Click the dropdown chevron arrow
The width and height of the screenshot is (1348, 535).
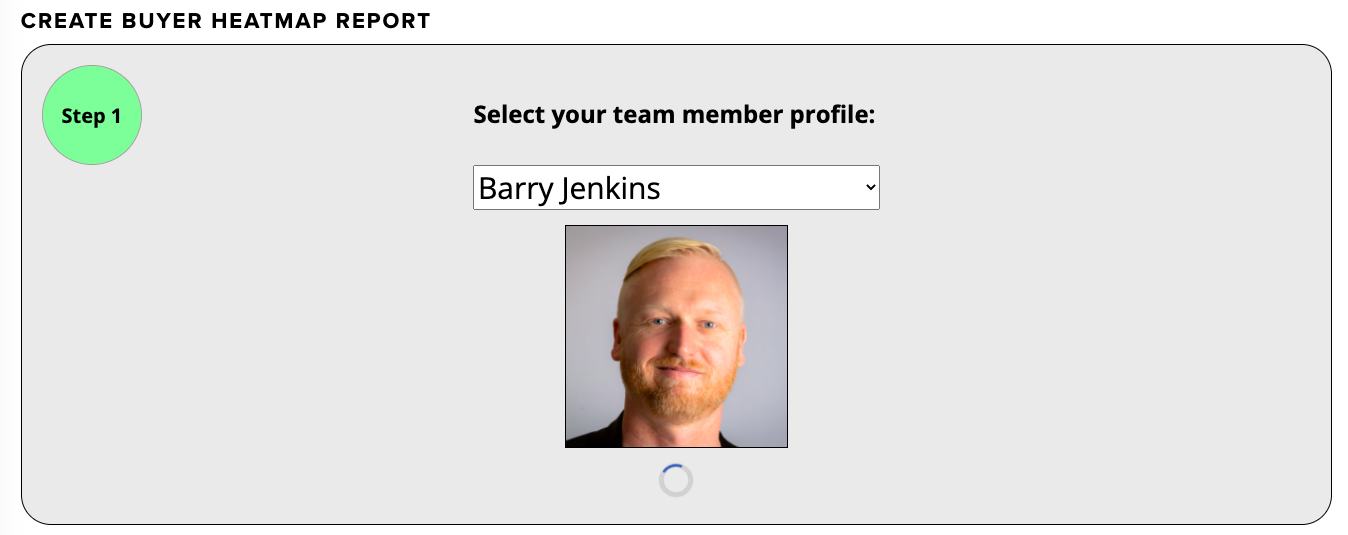[870, 188]
